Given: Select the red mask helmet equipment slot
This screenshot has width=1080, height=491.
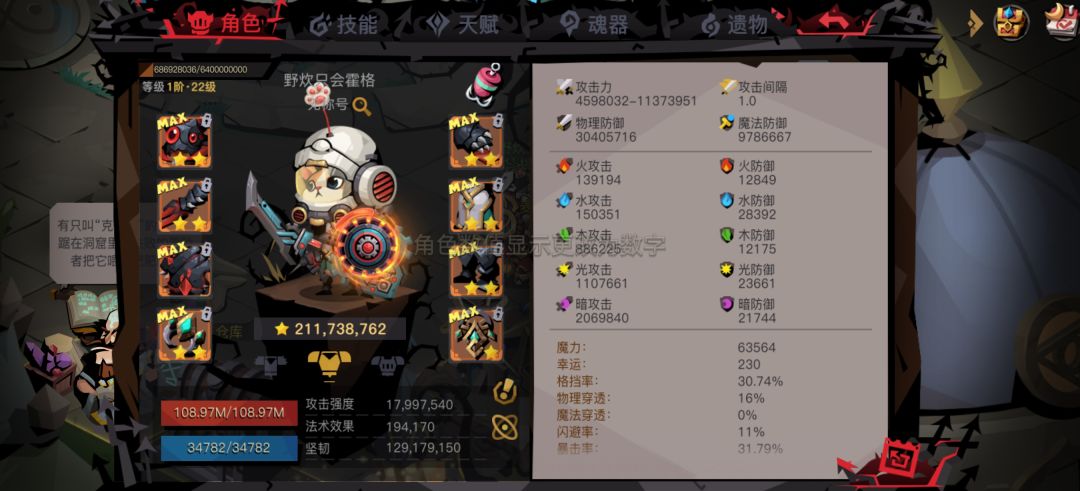Looking at the screenshot, I should (185, 142).
